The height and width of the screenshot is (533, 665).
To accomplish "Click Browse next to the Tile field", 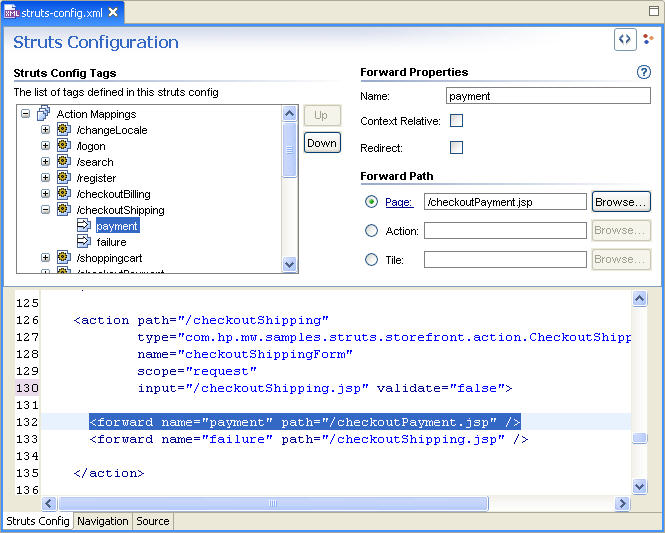I will 621,259.
